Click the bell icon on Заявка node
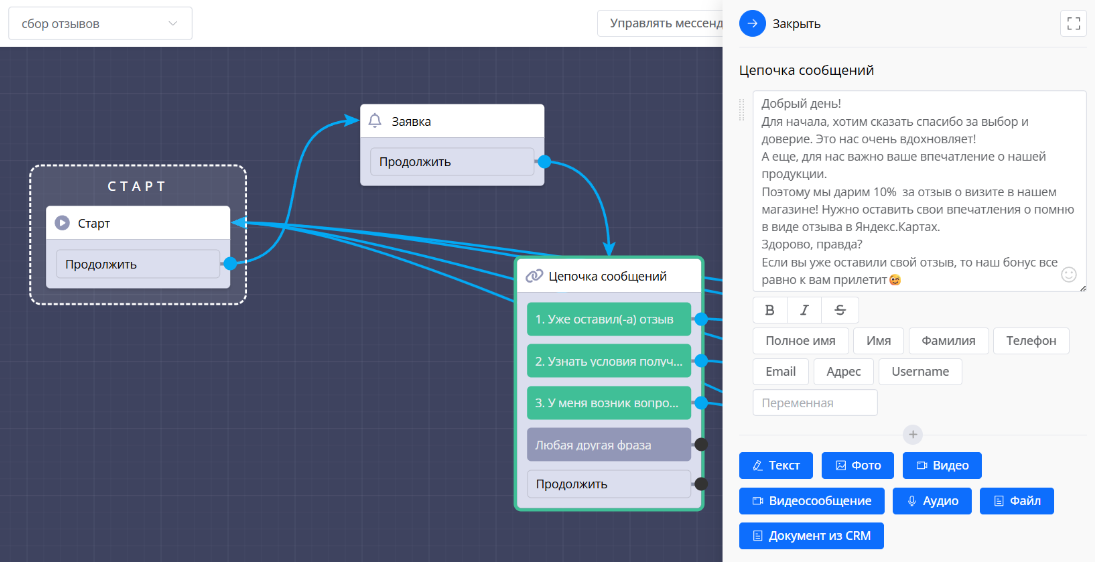The image size is (1095, 562). pos(376,121)
